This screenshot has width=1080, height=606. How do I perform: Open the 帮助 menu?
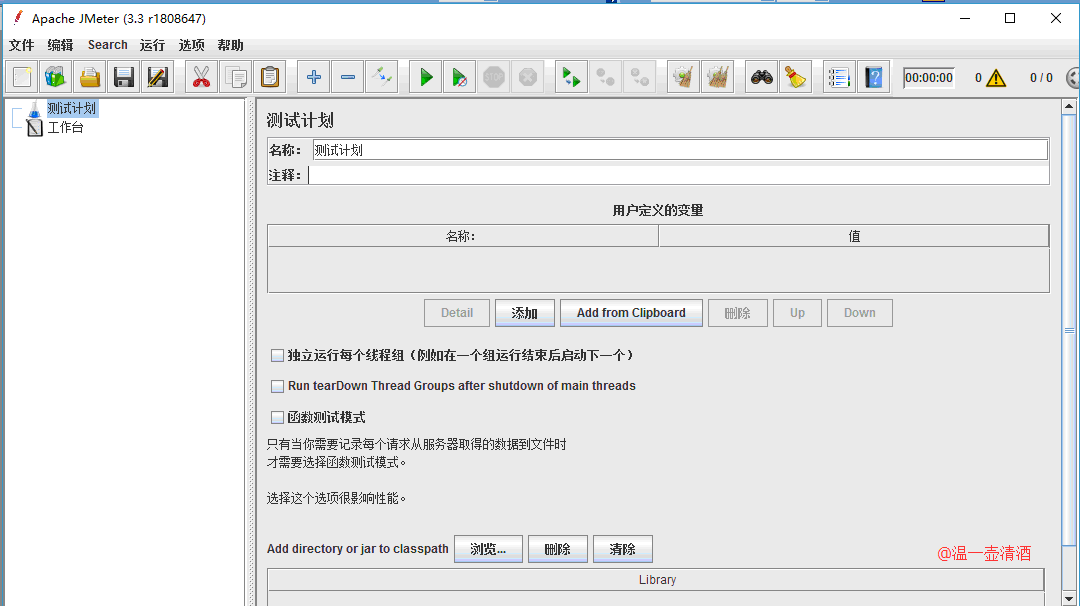point(231,45)
